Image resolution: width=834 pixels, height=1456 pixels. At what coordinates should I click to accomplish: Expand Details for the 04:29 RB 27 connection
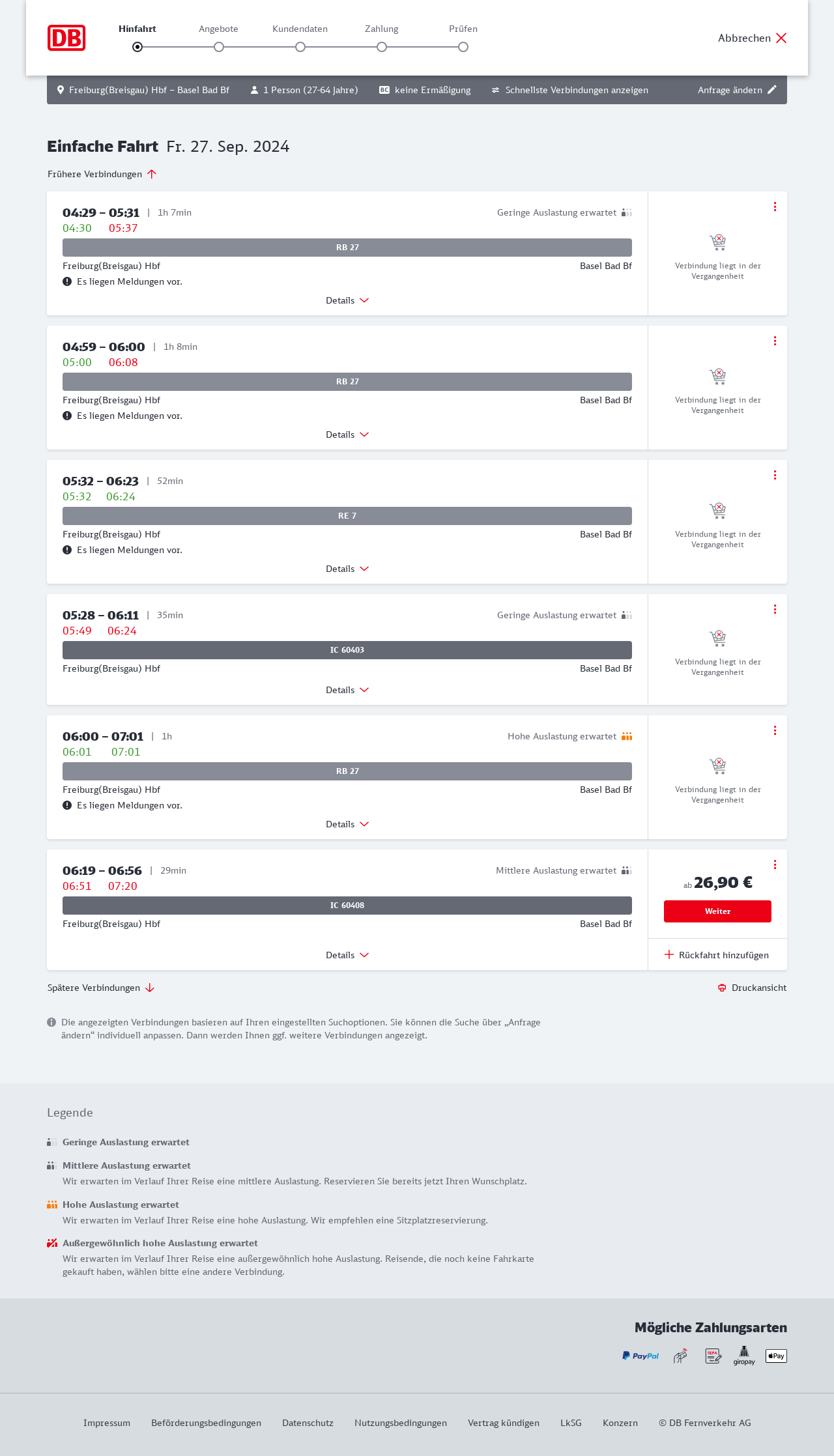(x=347, y=300)
